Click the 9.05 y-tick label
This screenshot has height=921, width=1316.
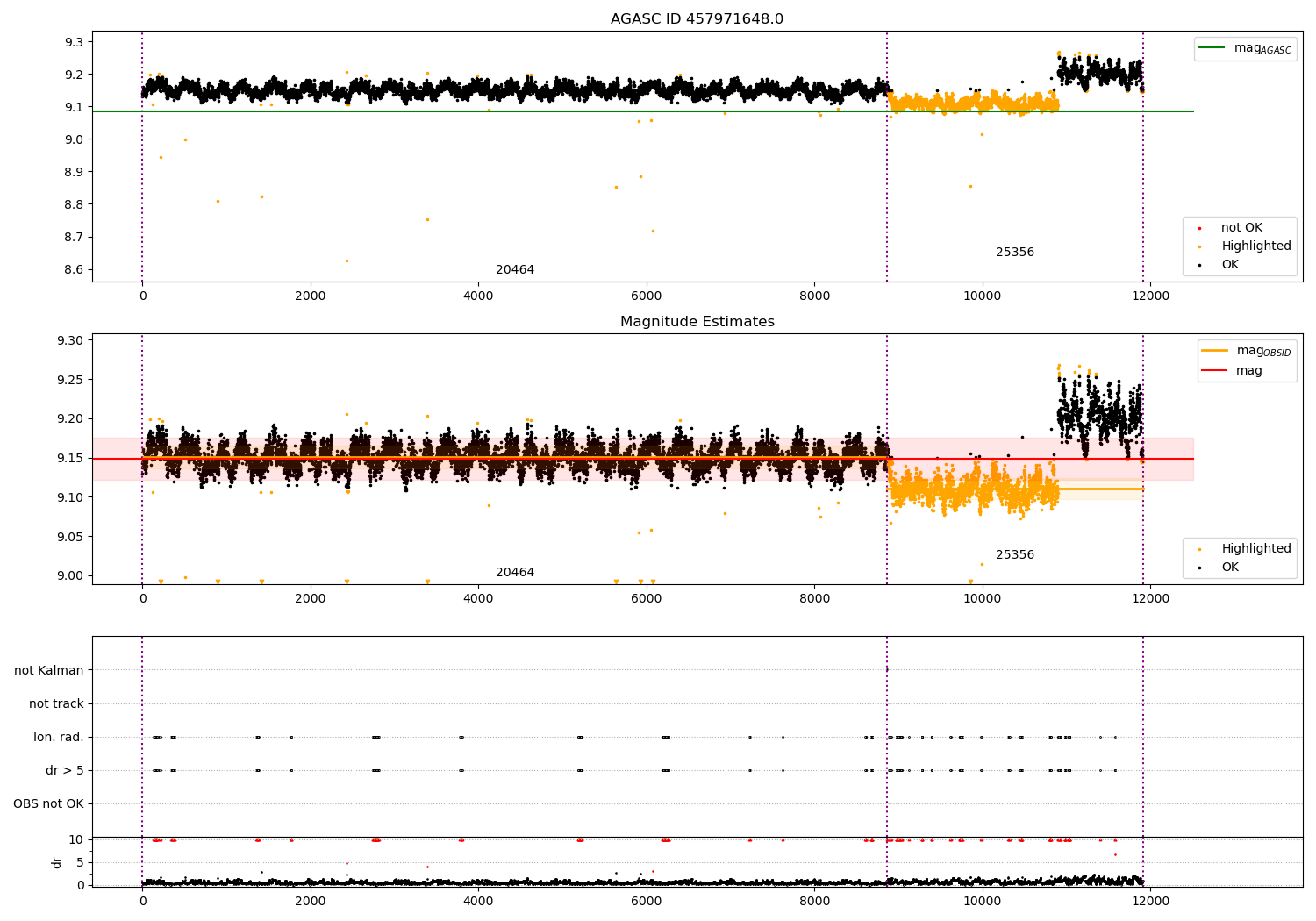70,538
